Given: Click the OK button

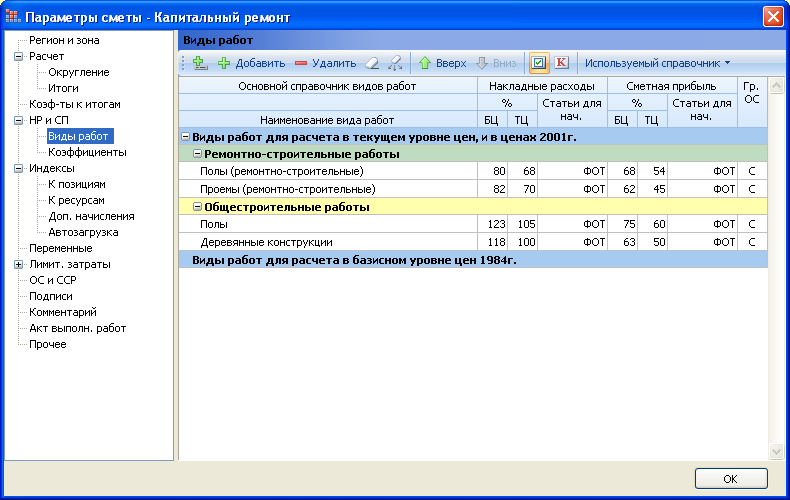Looking at the screenshot, I should (731, 479).
